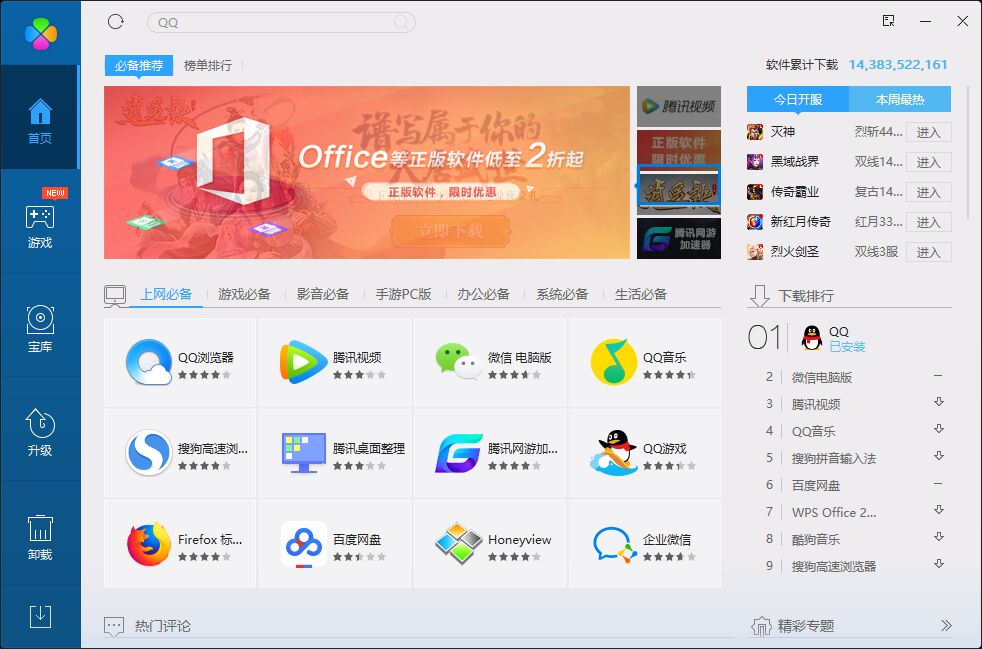Screen dimensions: 982x649
Task: Click 进入 button for 烈火剑圣
Action: coord(928,252)
